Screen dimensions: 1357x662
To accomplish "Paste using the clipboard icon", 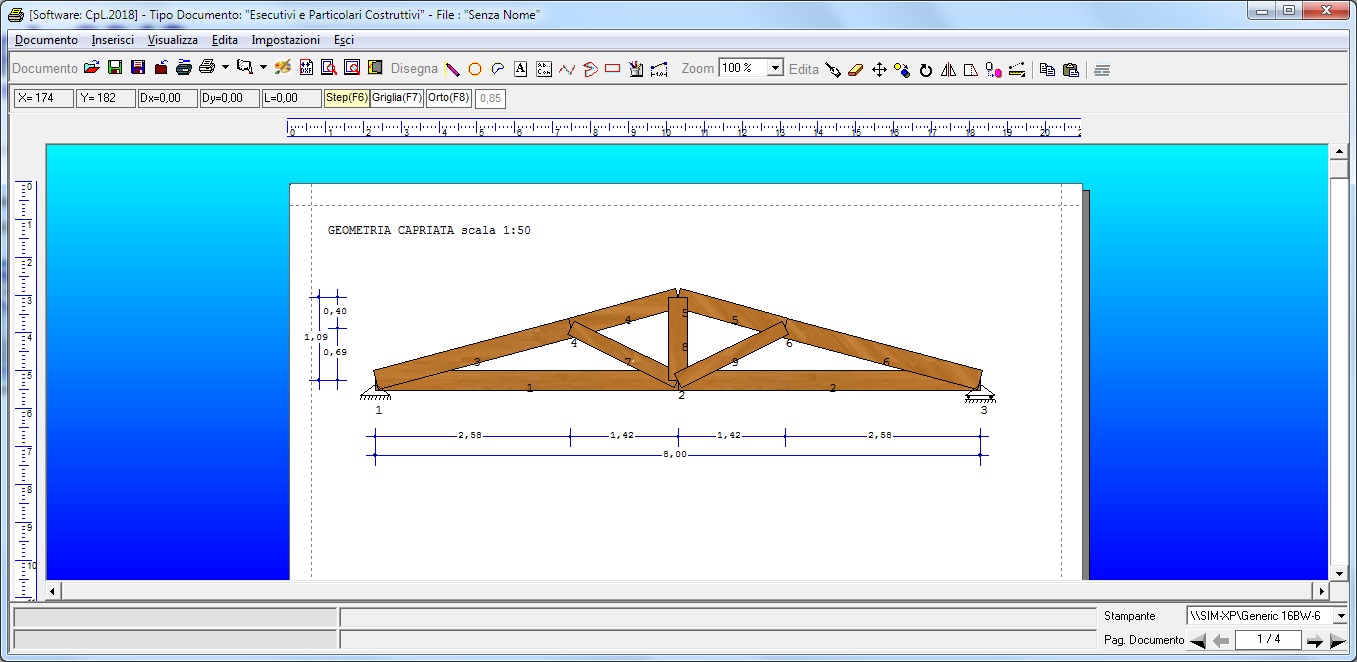I will pyautogui.click(x=1070, y=70).
